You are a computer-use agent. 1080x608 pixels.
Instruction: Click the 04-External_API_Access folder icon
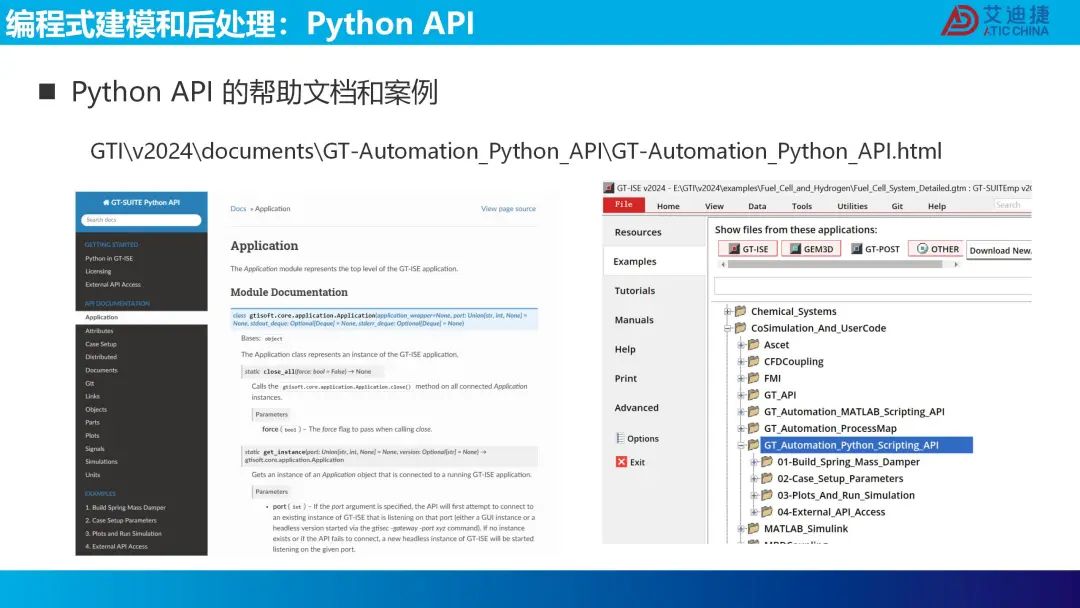point(767,512)
